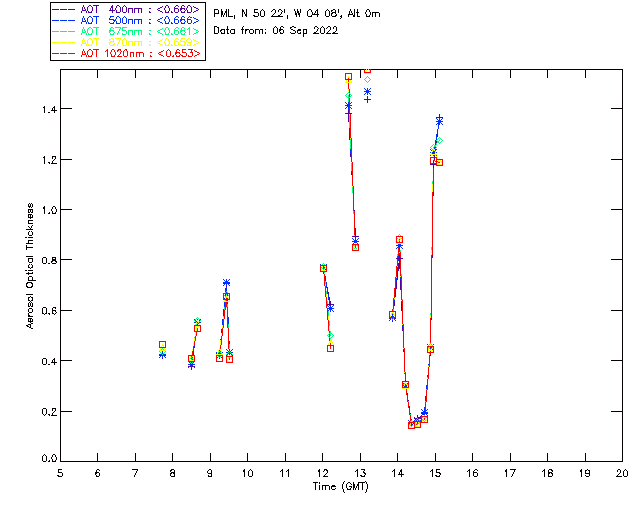Screen dimensions: 640x512
Task: Click the purple dashed line sample for 400nm
Action: pos(64,9)
